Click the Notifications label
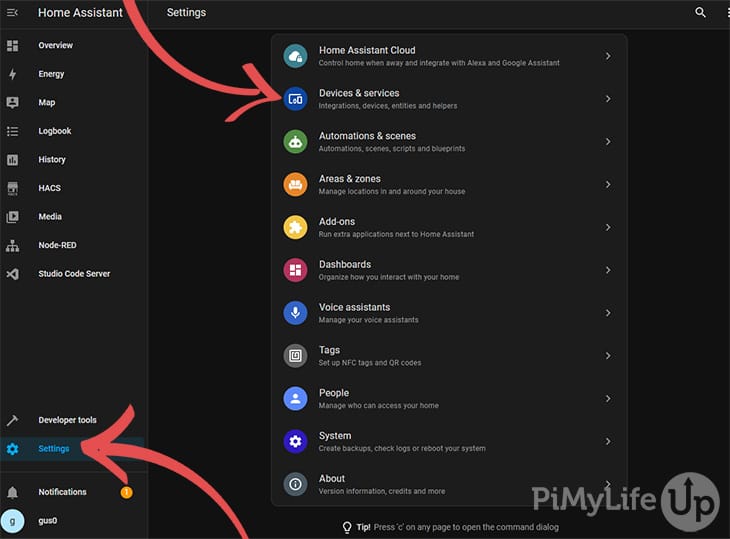 click(x=62, y=492)
